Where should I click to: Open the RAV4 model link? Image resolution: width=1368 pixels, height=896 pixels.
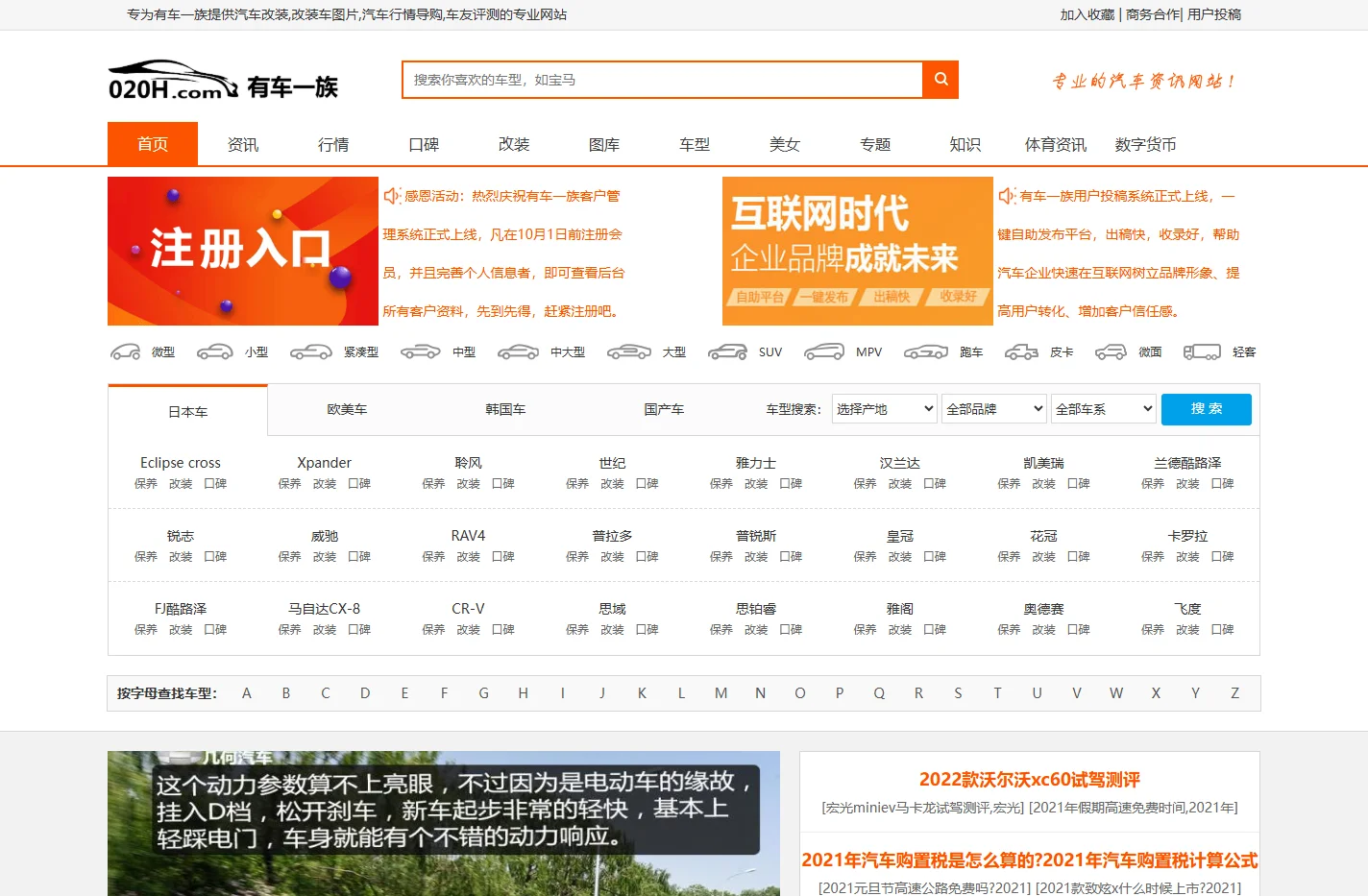click(468, 536)
